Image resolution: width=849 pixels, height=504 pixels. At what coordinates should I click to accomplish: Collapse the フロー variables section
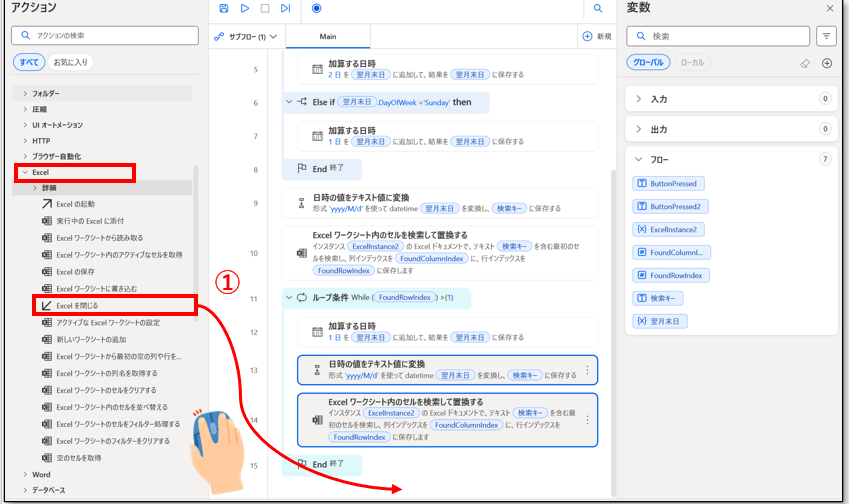click(639, 159)
